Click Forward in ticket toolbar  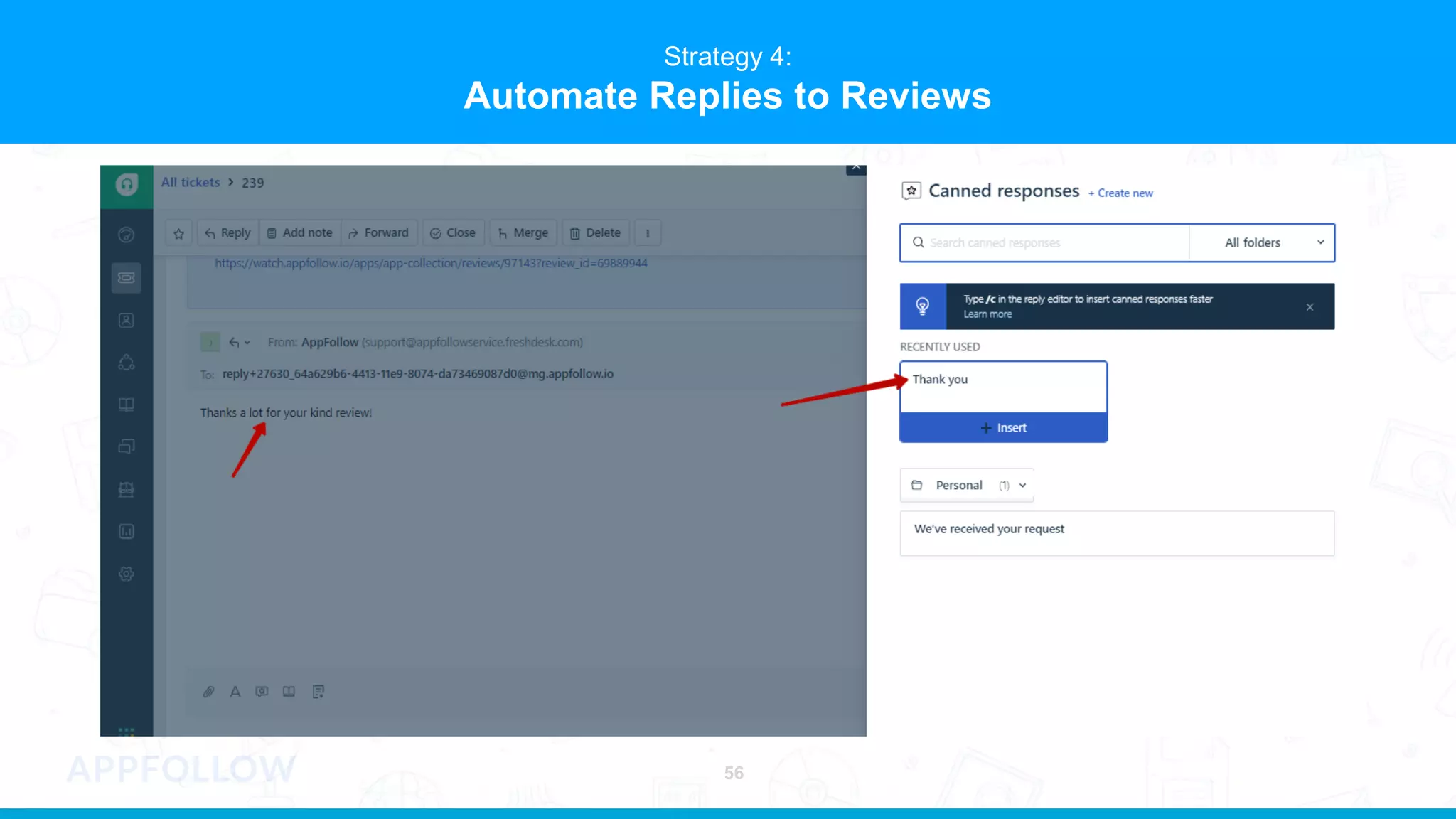coord(379,233)
